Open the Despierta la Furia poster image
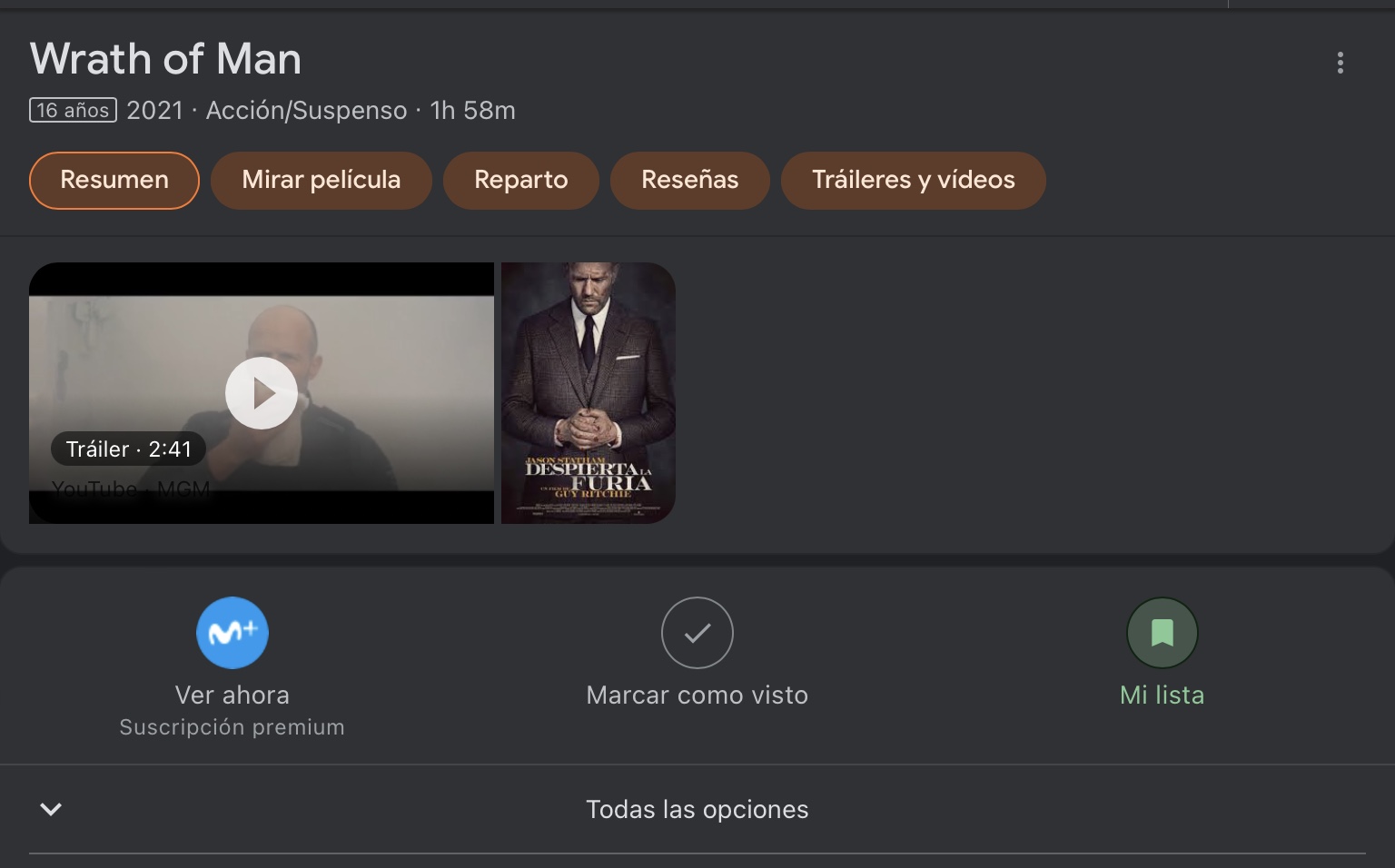The width and height of the screenshot is (1395, 868). point(589,393)
